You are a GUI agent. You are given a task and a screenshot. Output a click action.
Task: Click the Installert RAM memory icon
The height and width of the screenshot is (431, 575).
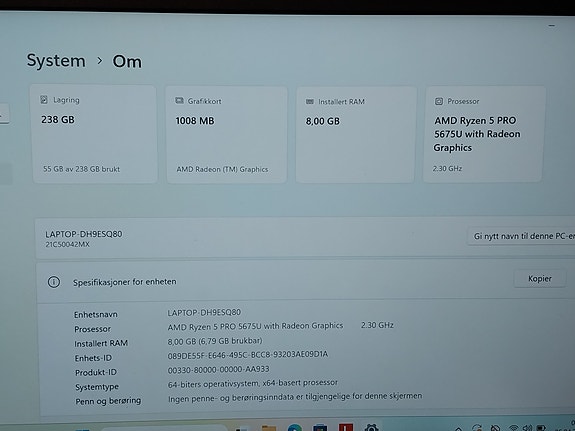coord(310,102)
